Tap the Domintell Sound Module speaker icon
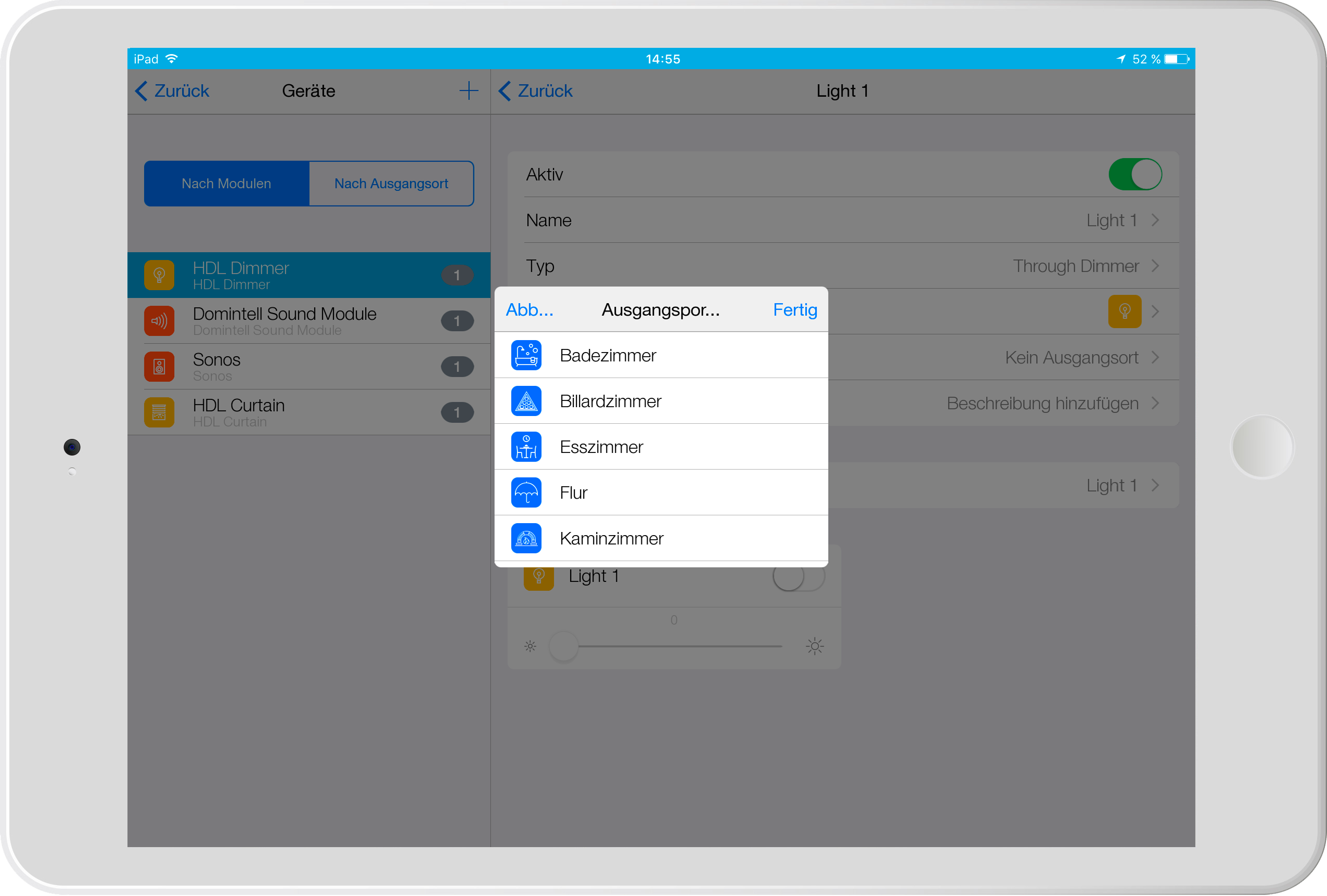Viewport: 1327px width, 896px height. coord(159,321)
